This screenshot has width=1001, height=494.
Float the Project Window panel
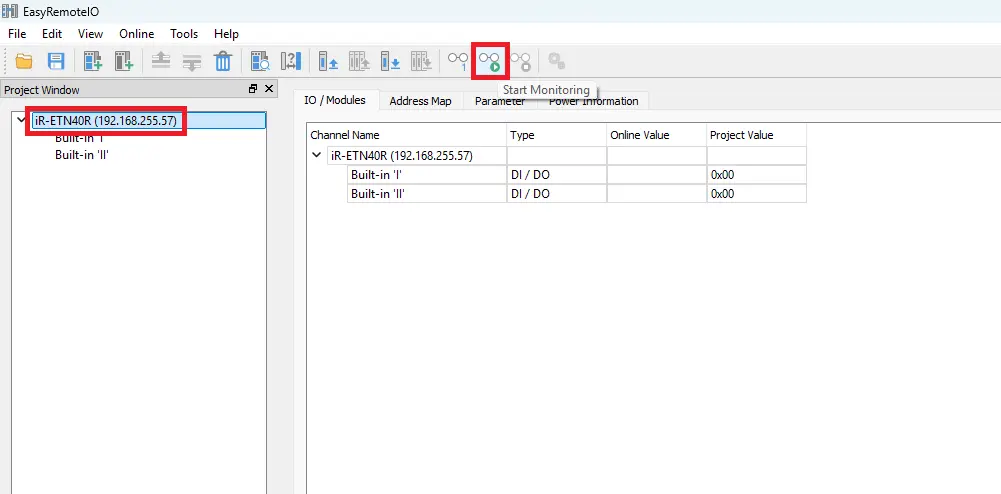pos(253,90)
